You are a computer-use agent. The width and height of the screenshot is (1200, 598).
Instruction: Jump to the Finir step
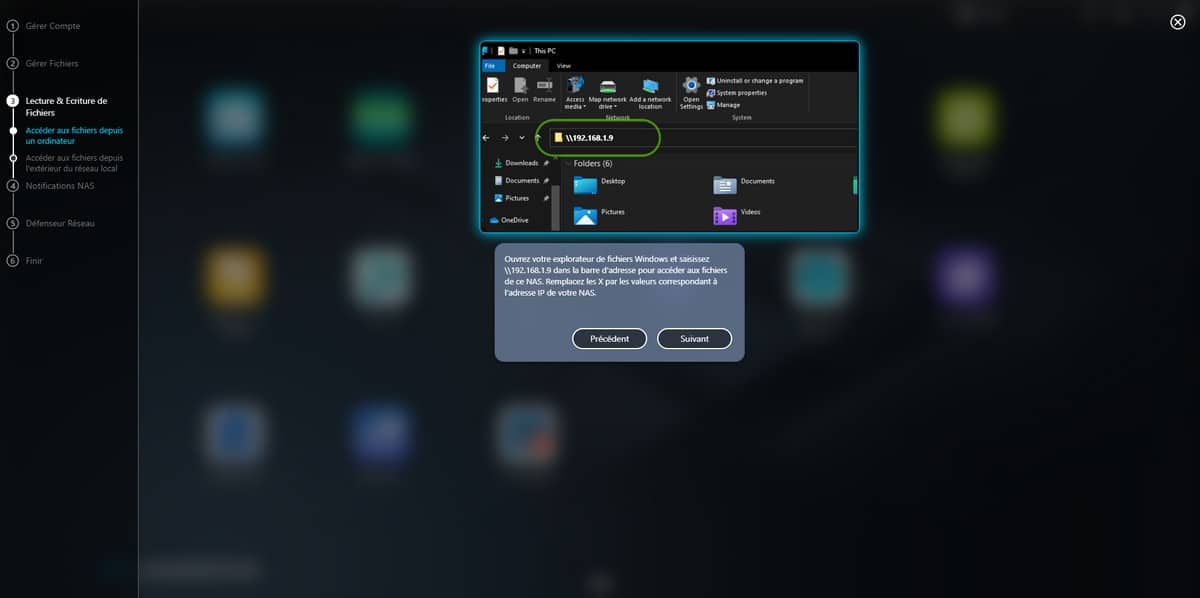coord(34,261)
